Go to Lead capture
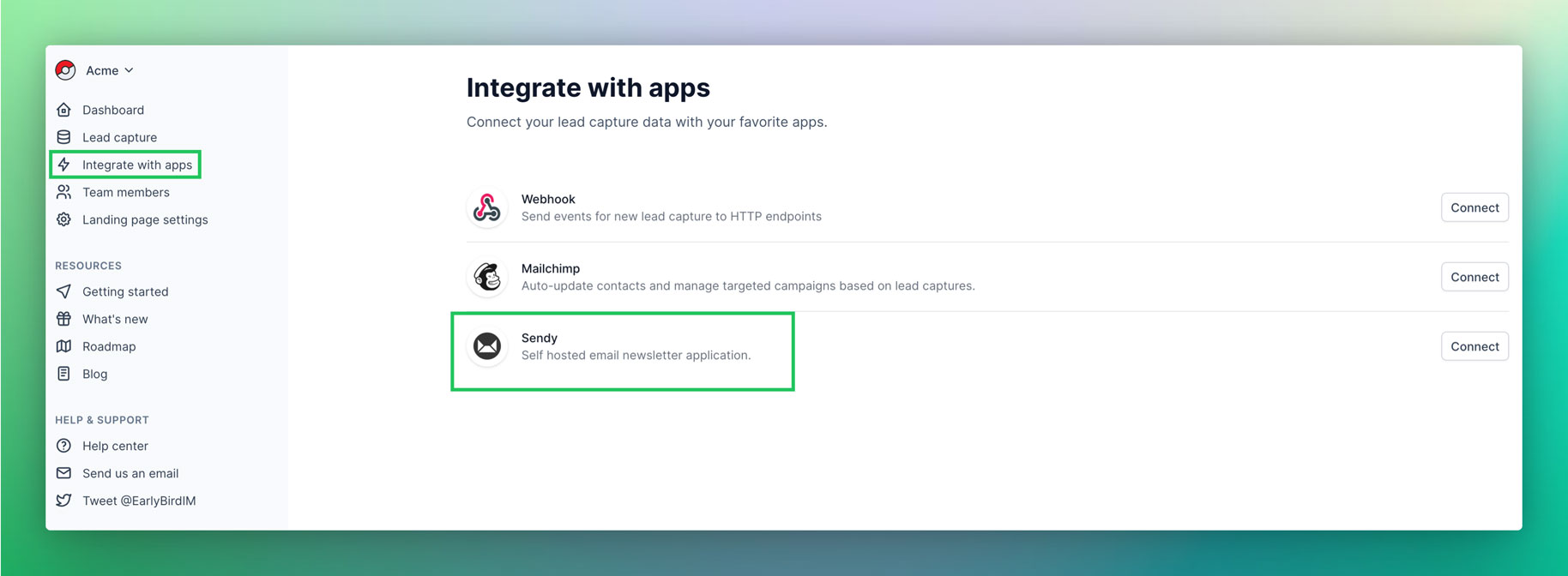The height and width of the screenshot is (576, 1568). 119,137
